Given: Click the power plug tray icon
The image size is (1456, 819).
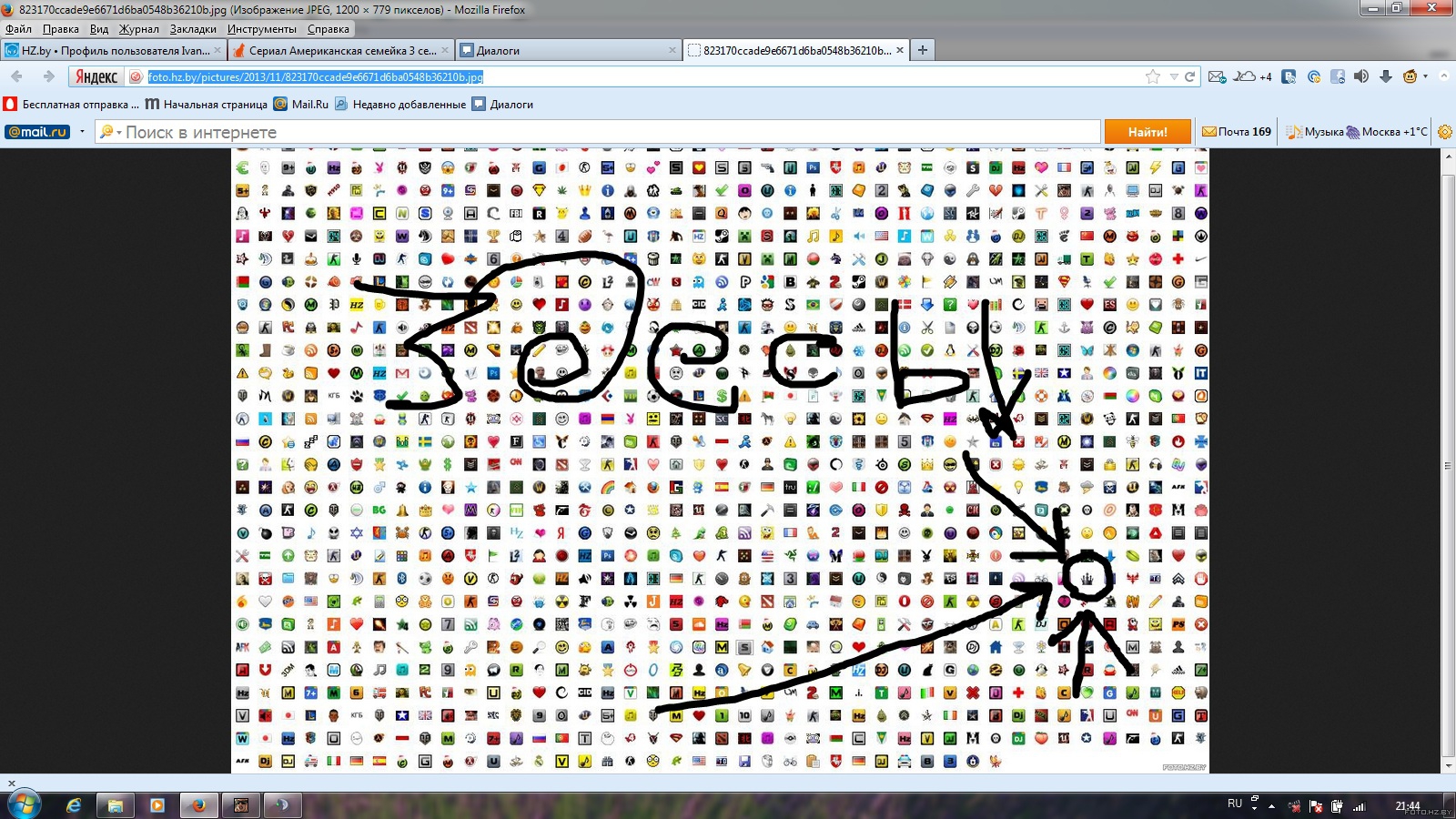Looking at the screenshot, I should pyautogui.click(x=1337, y=806).
